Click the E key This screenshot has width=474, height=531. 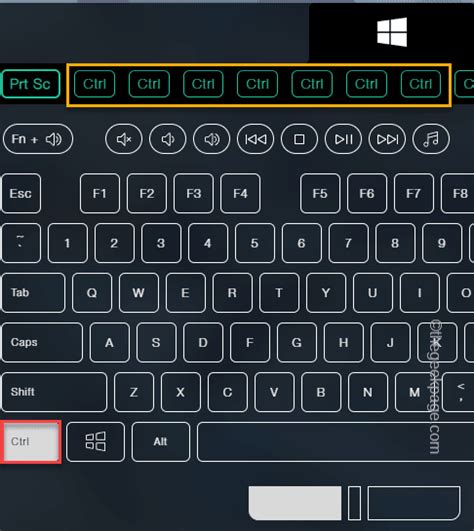(186, 293)
